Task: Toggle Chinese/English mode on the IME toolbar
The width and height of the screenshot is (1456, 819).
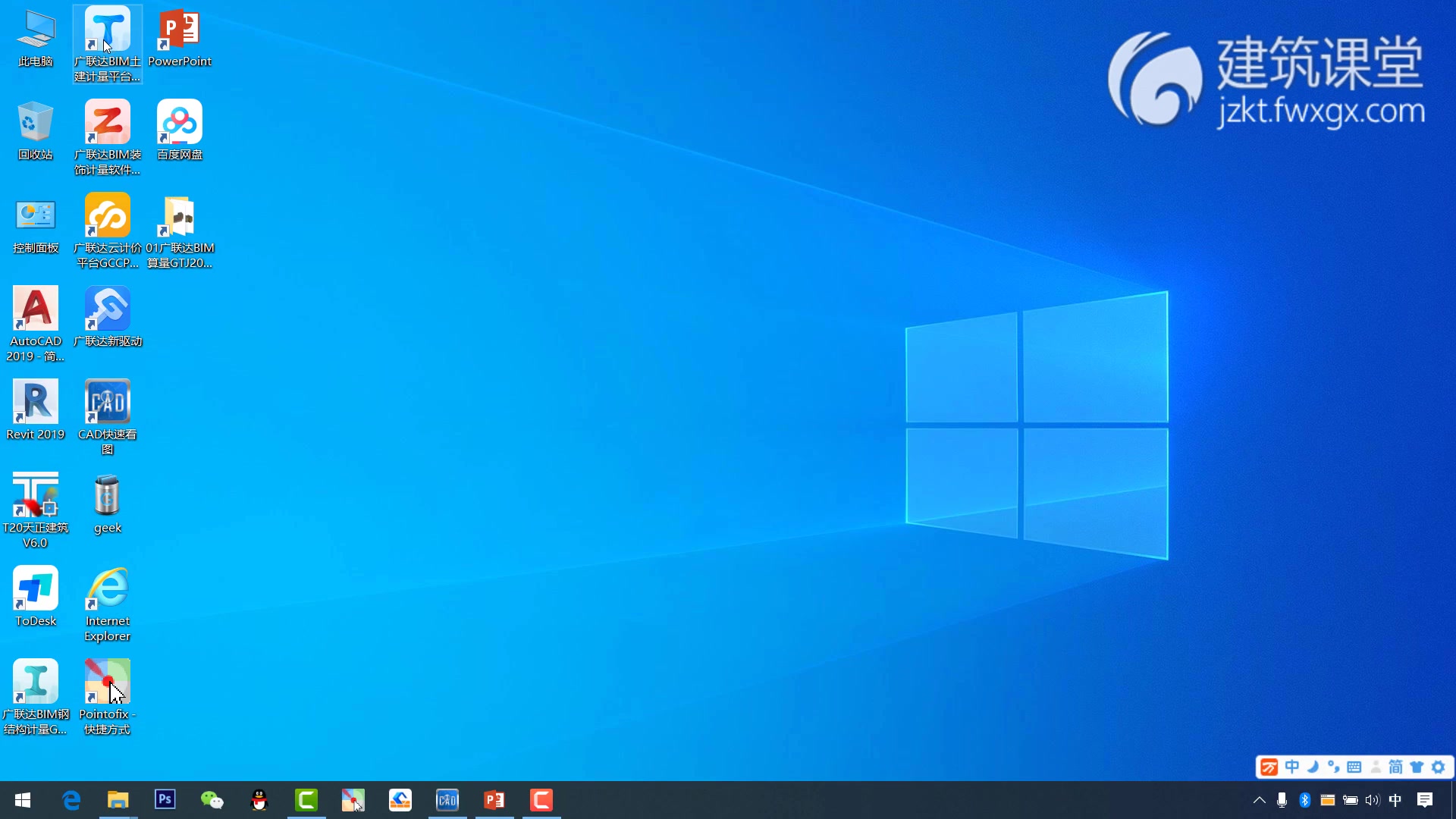Action: (x=1292, y=767)
